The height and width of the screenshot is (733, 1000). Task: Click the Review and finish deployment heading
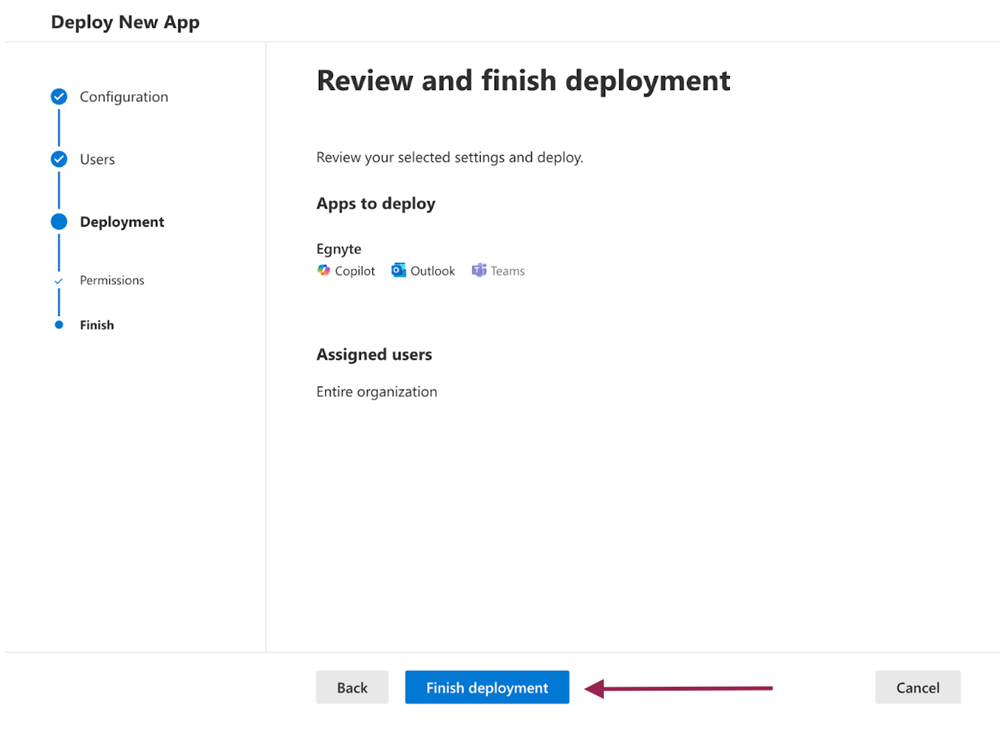(523, 80)
